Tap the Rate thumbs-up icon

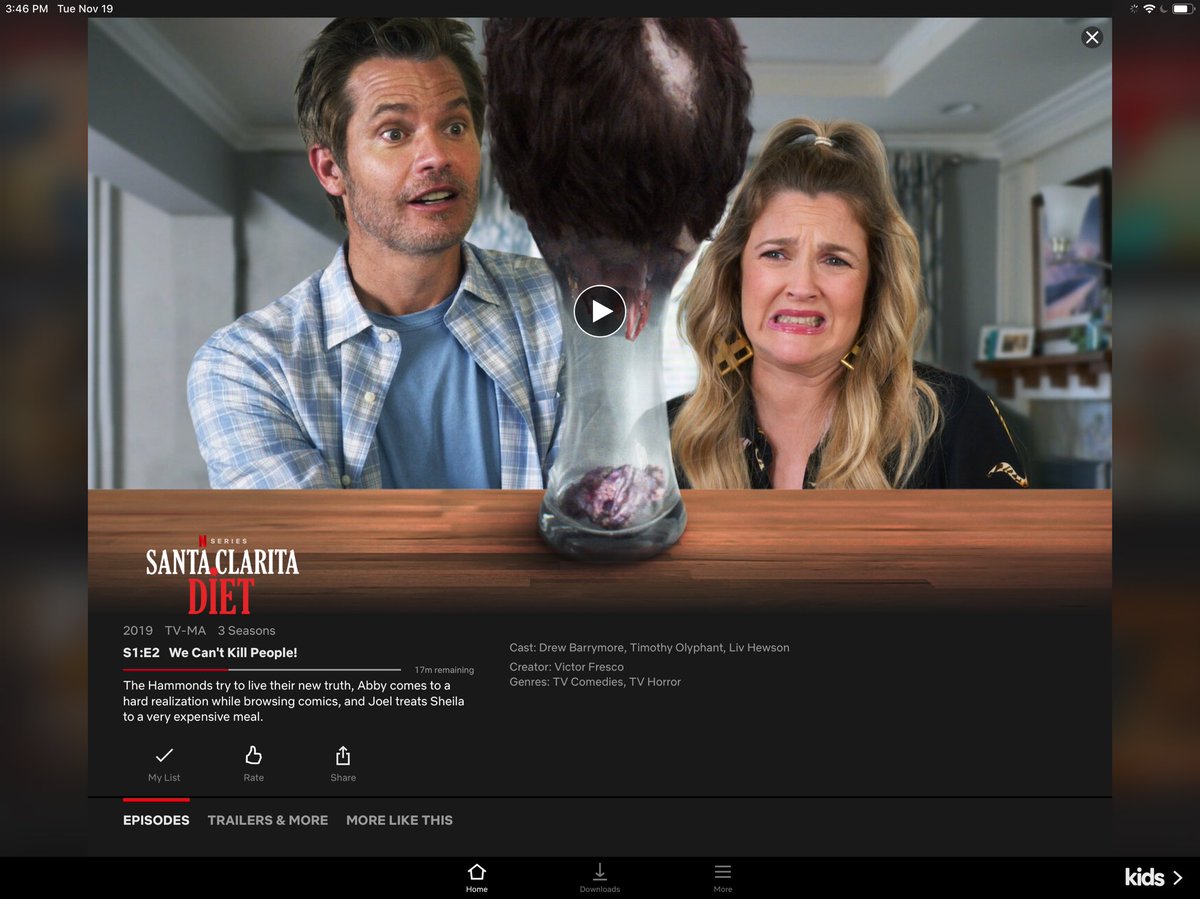[x=254, y=755]
